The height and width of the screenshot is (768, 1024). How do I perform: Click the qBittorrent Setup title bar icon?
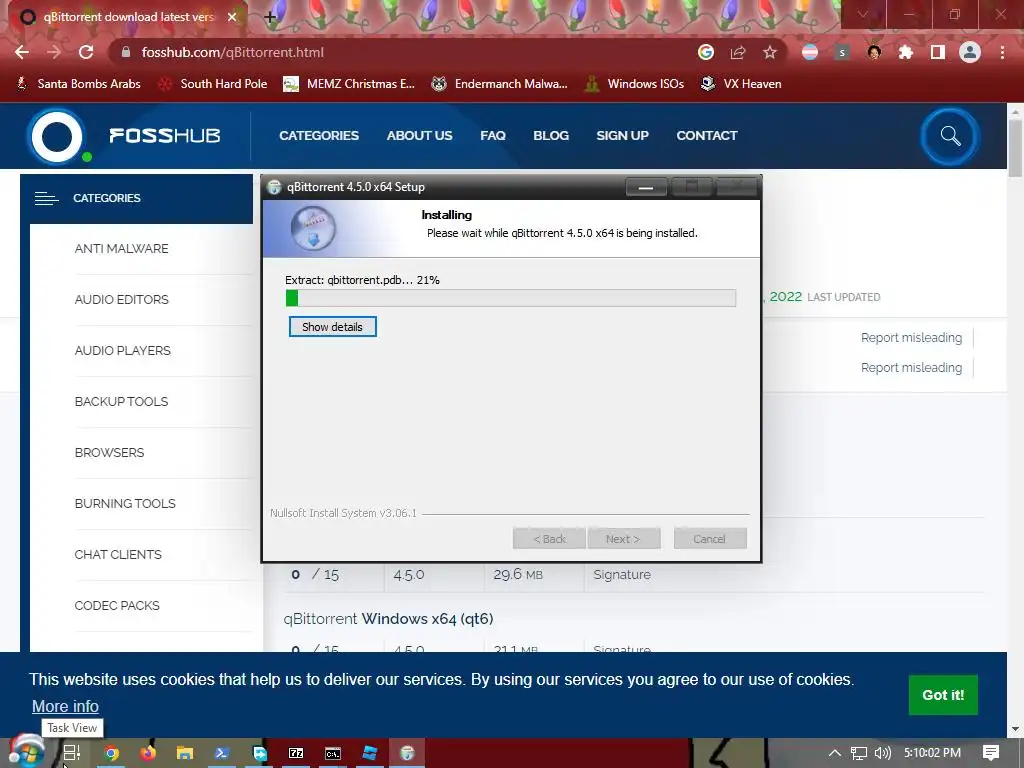pos(274,187)
